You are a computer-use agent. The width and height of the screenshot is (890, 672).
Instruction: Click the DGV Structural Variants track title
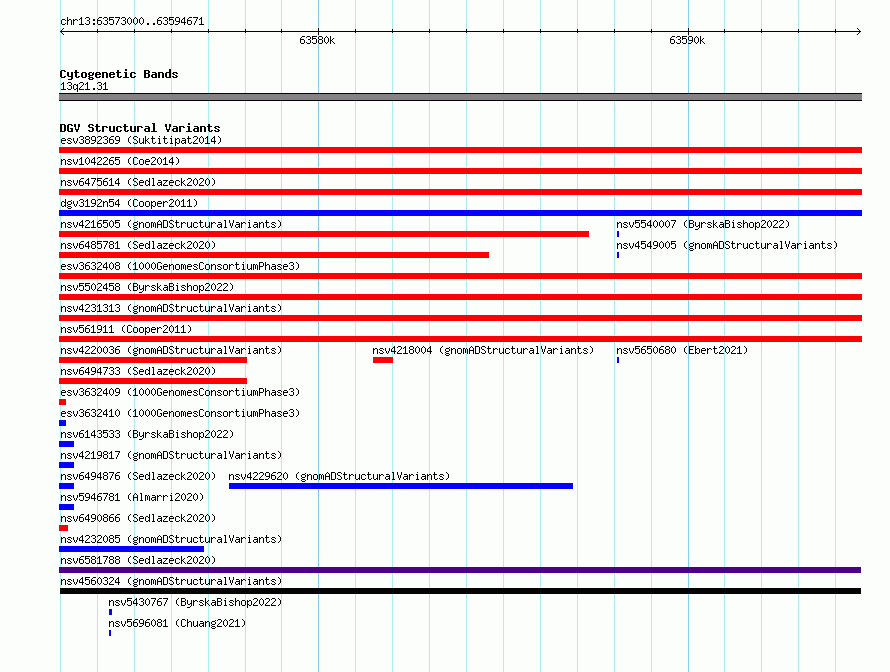(x=140, y=128)
